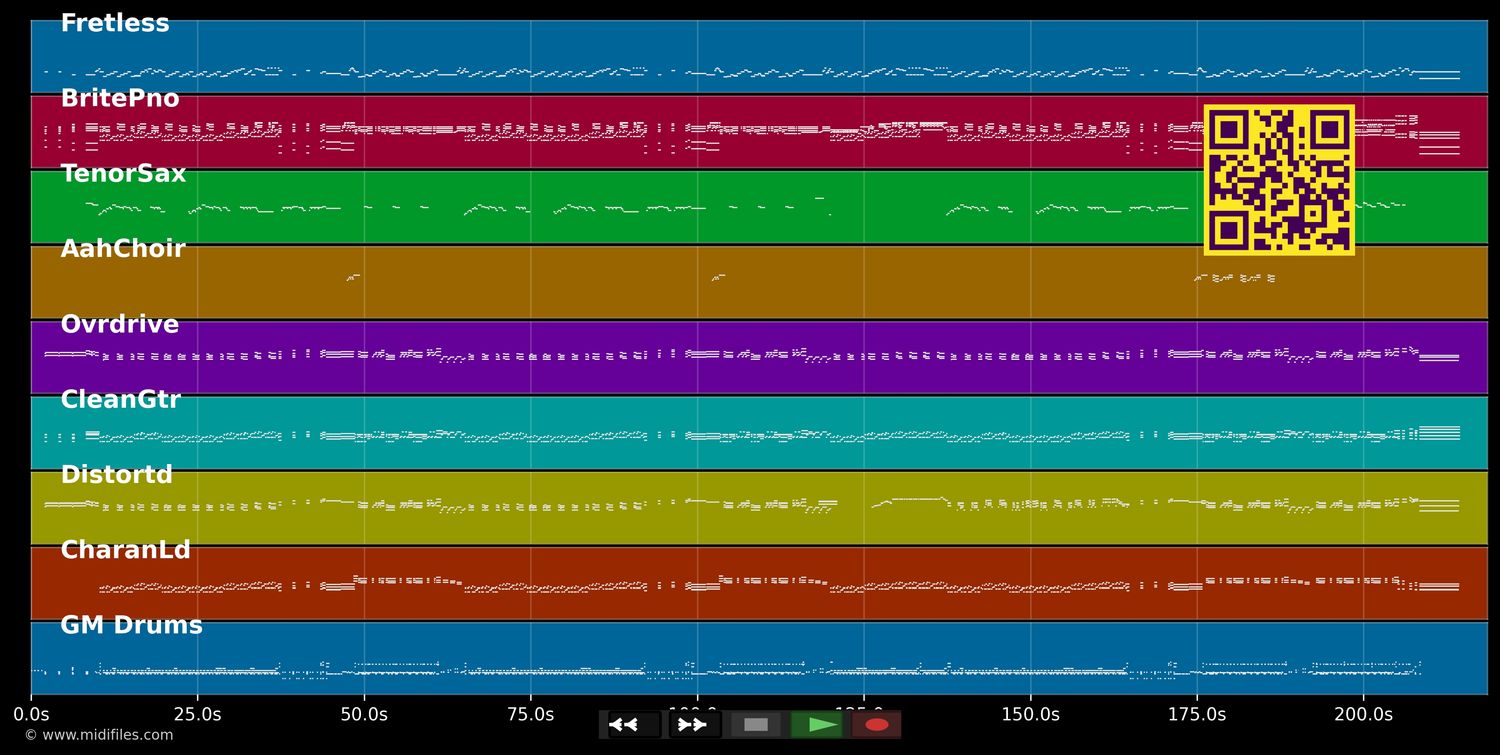Select the CharanLd track label

(125, 550)
